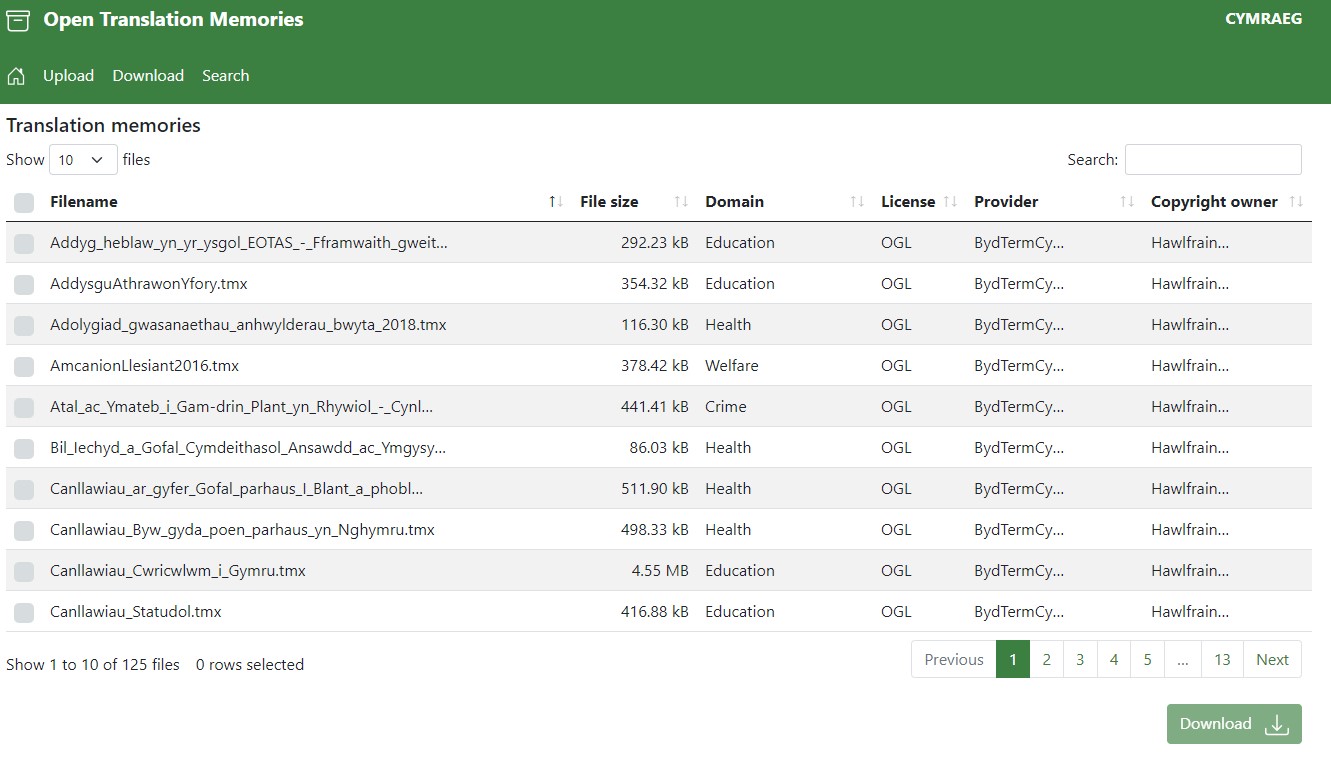Focus the table Search input field
The image size is (1331, 762).
1213,160
